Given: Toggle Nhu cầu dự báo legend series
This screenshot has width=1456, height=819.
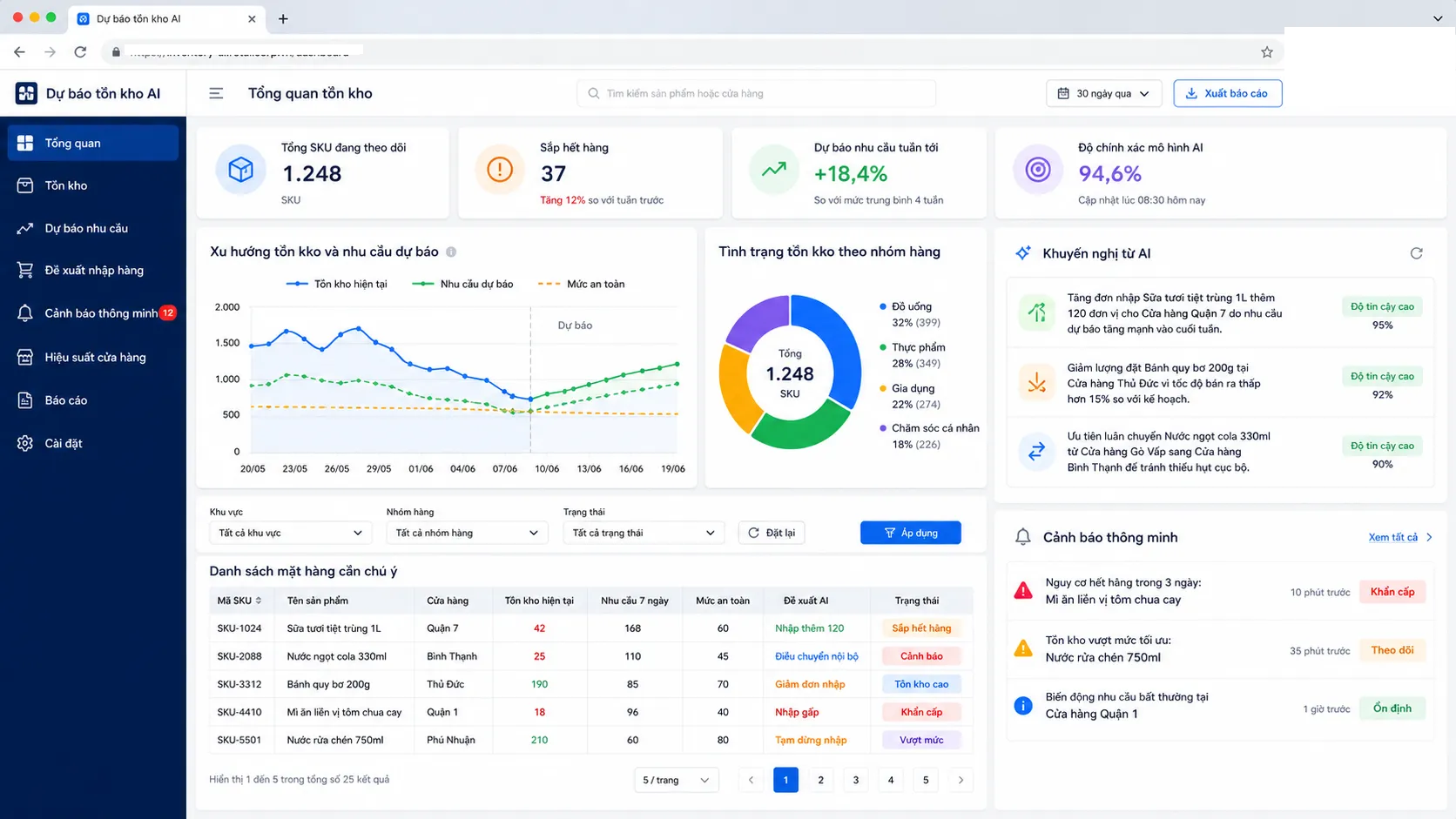Looking at the screenshot, I should 462,284.
